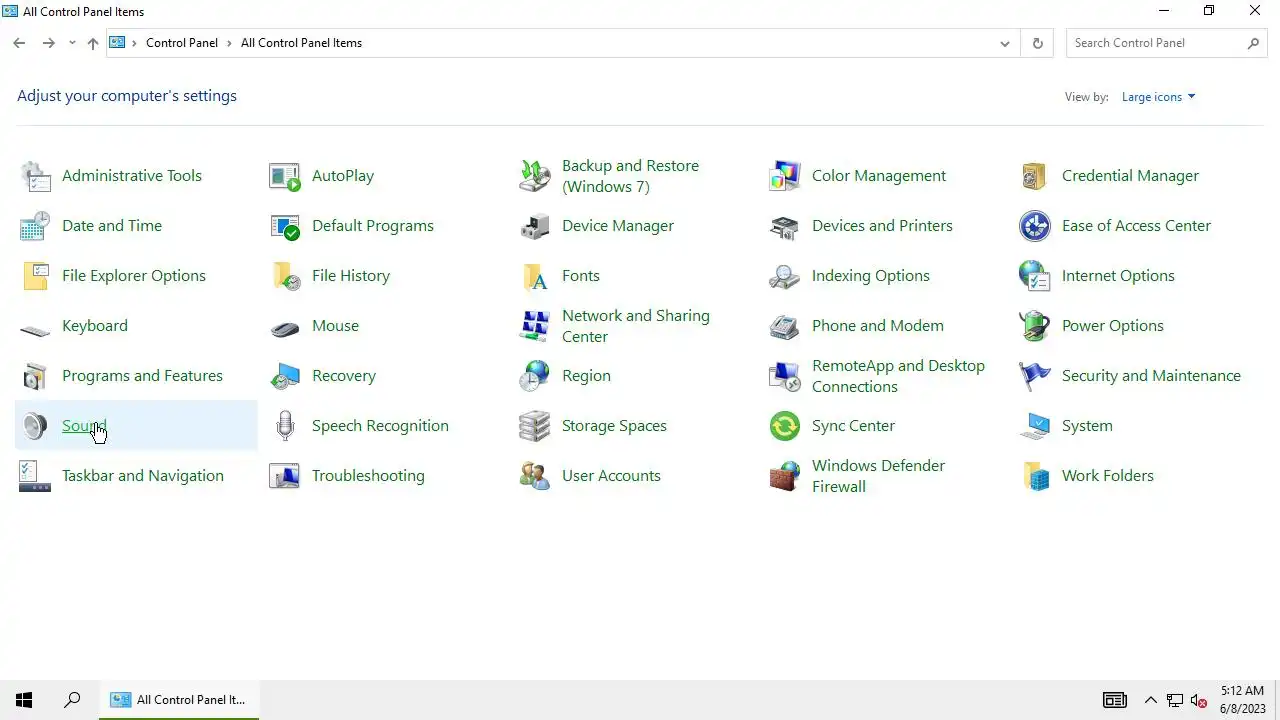
Task: Click the Forward navigation arrow
Action: coord(48,43)
